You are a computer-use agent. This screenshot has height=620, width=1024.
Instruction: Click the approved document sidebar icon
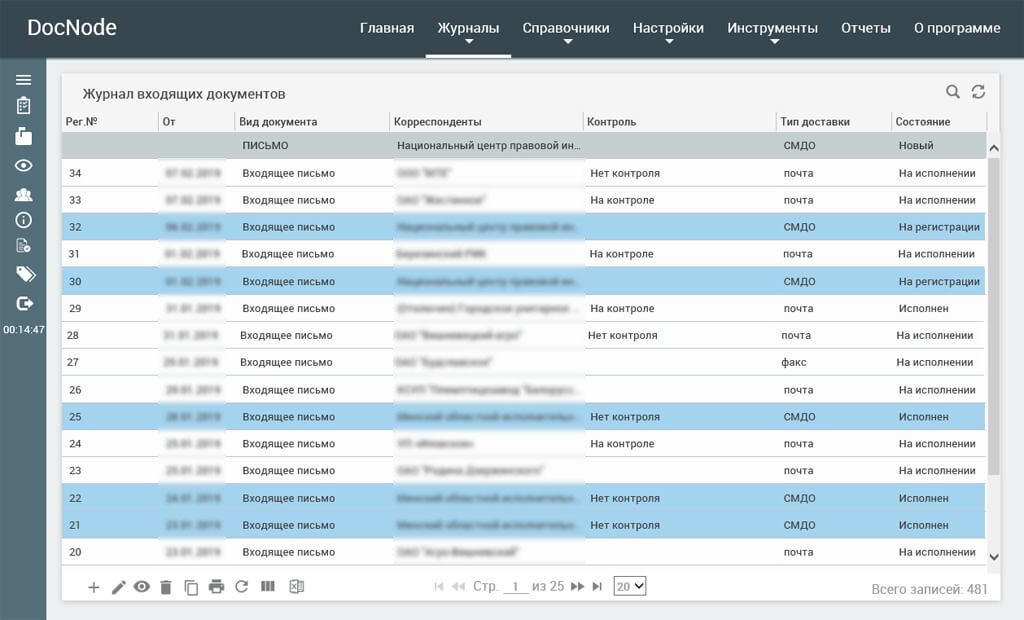pos(24,246)
